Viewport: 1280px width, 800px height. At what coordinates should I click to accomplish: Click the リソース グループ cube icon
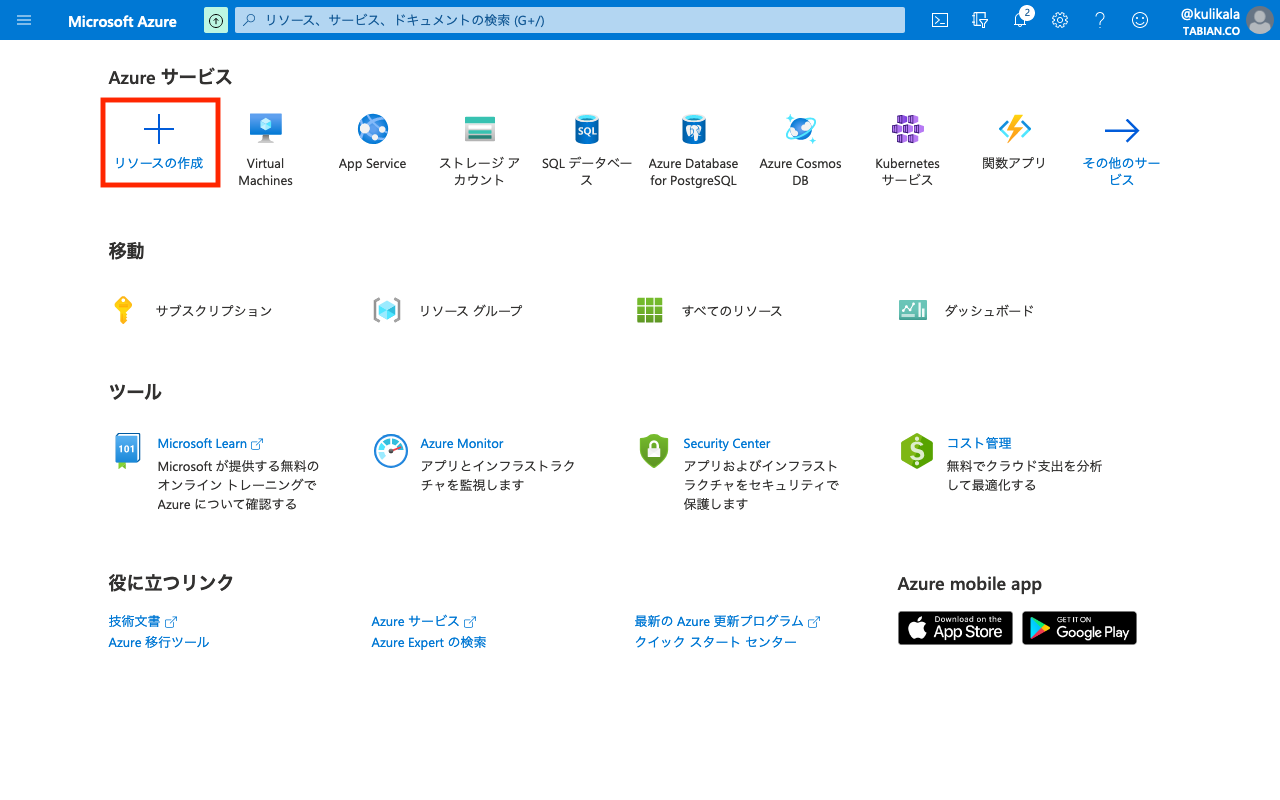click(387, 310)
